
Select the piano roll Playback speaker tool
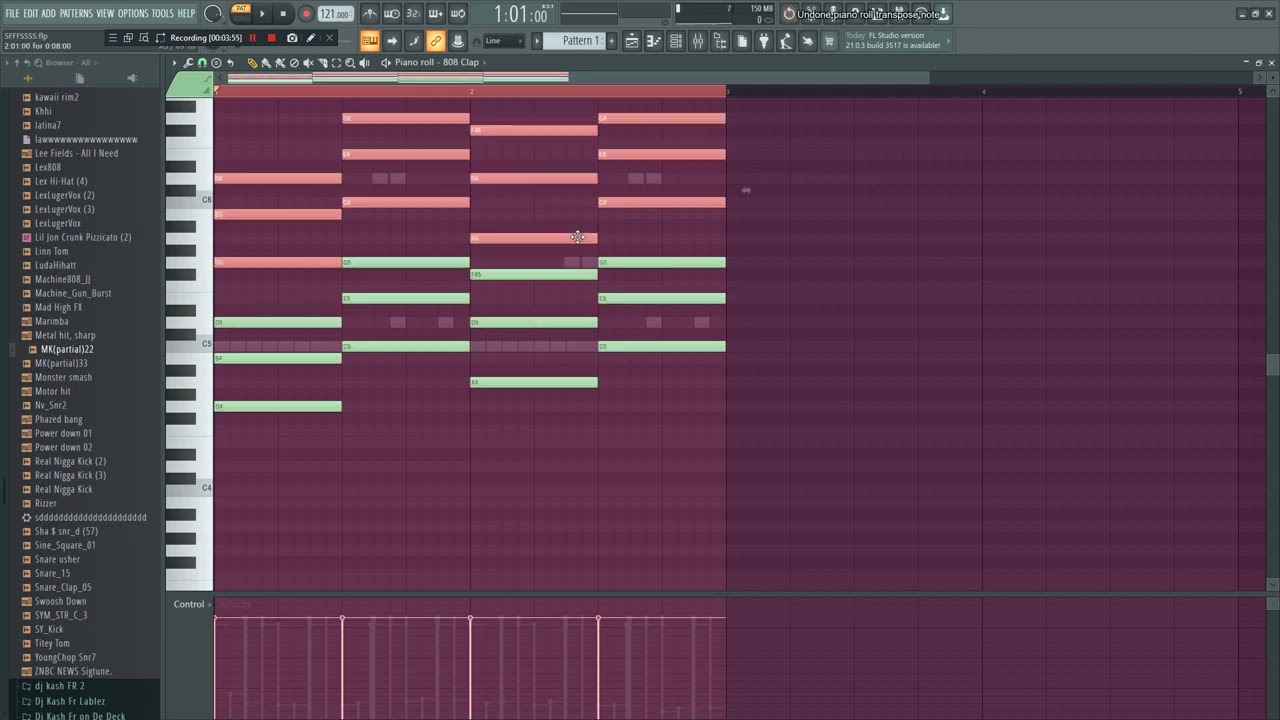364,63
